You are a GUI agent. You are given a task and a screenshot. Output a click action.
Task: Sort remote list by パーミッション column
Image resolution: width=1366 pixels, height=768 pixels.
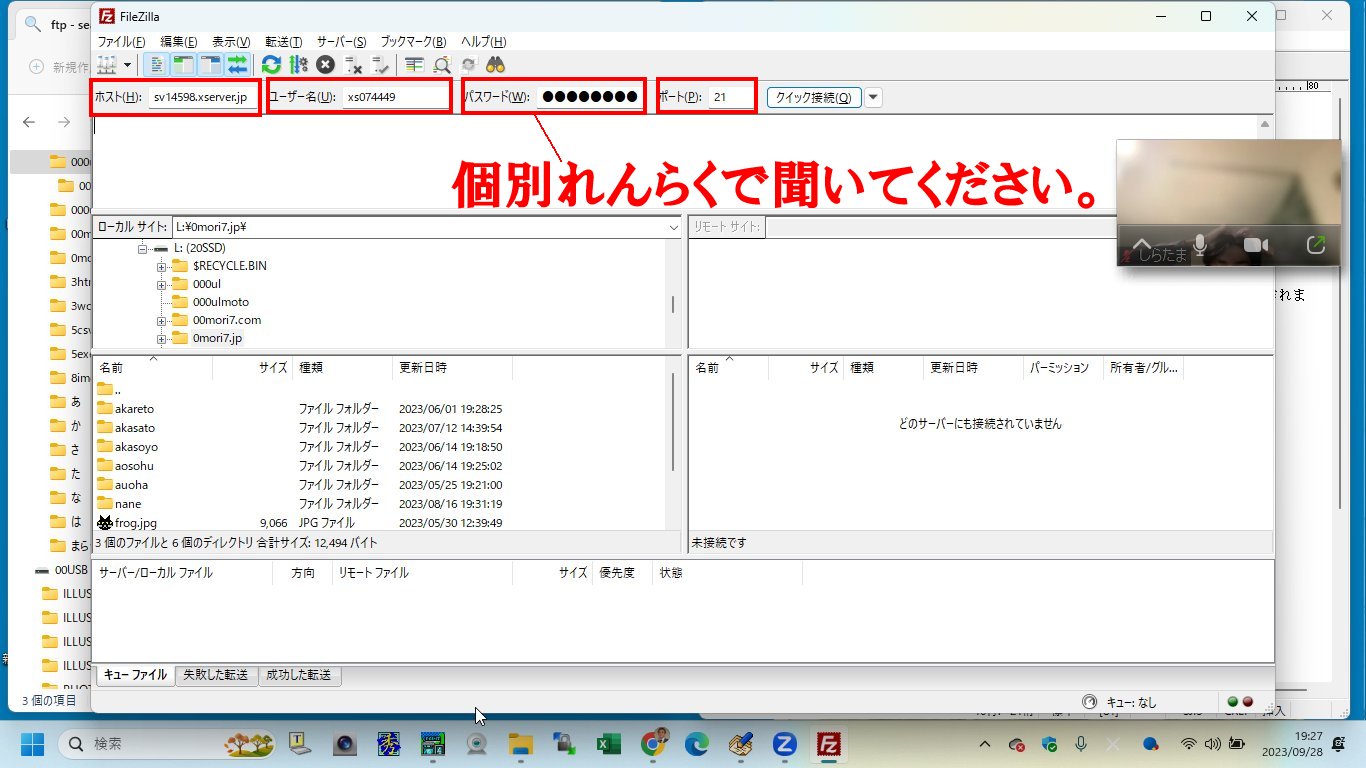point(1063,368)
